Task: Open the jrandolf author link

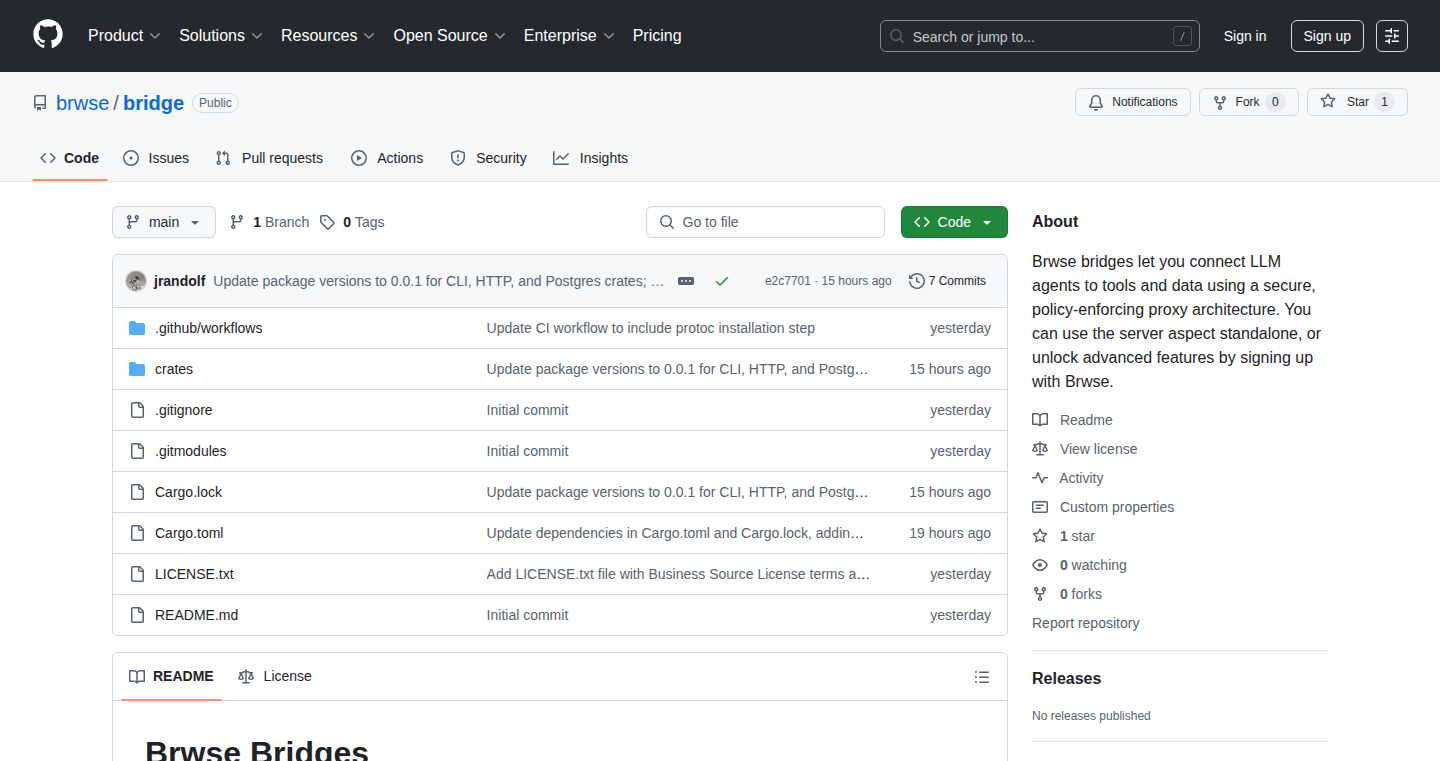Action: [180, 281]
